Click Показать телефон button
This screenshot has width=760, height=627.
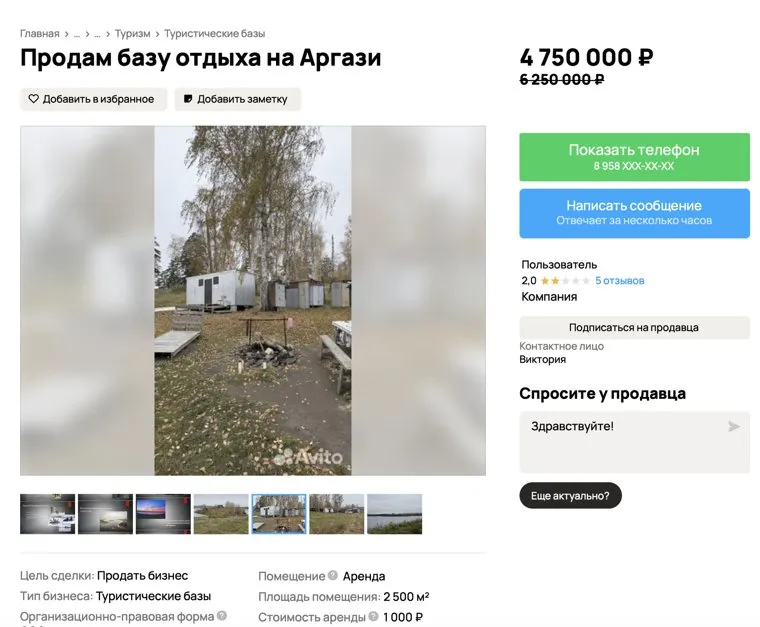click(x=634, y=157)
